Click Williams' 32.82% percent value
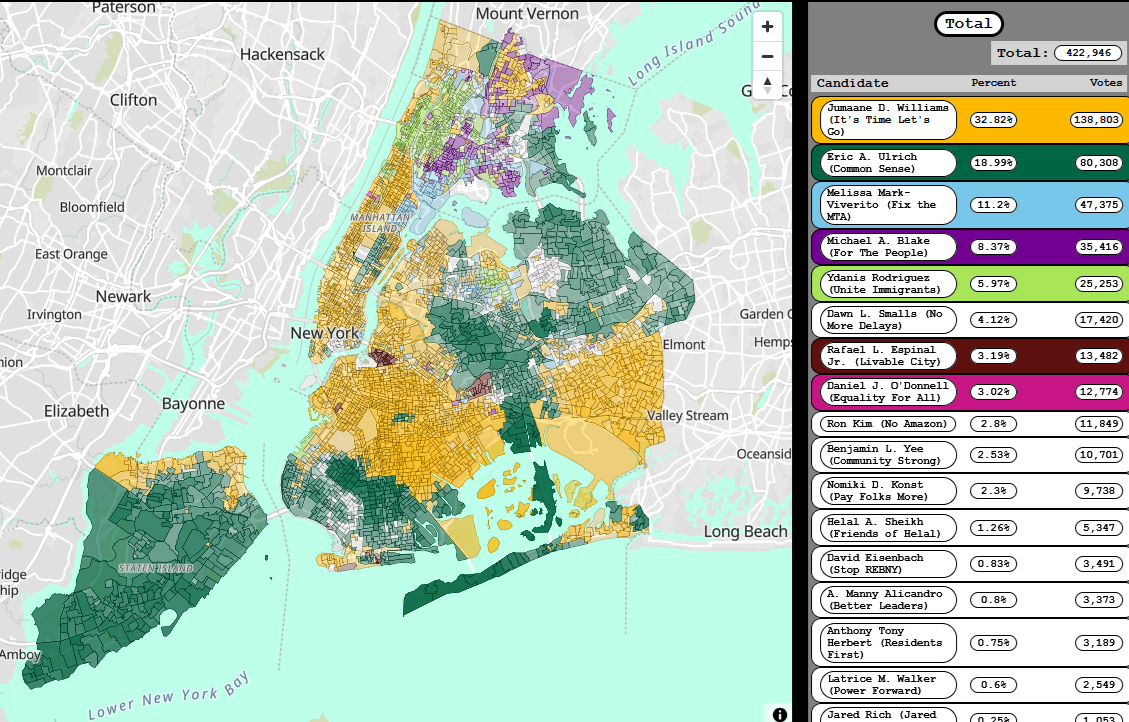The height and width of the screenshot is (722, 1129). click(x=994, y=119)
